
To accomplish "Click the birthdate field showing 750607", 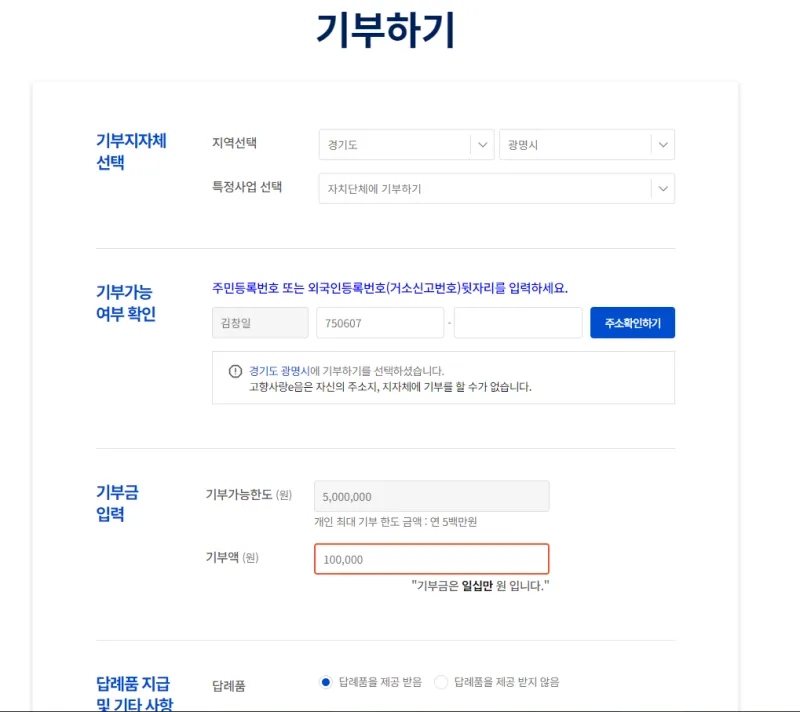I will coord(379,323).
